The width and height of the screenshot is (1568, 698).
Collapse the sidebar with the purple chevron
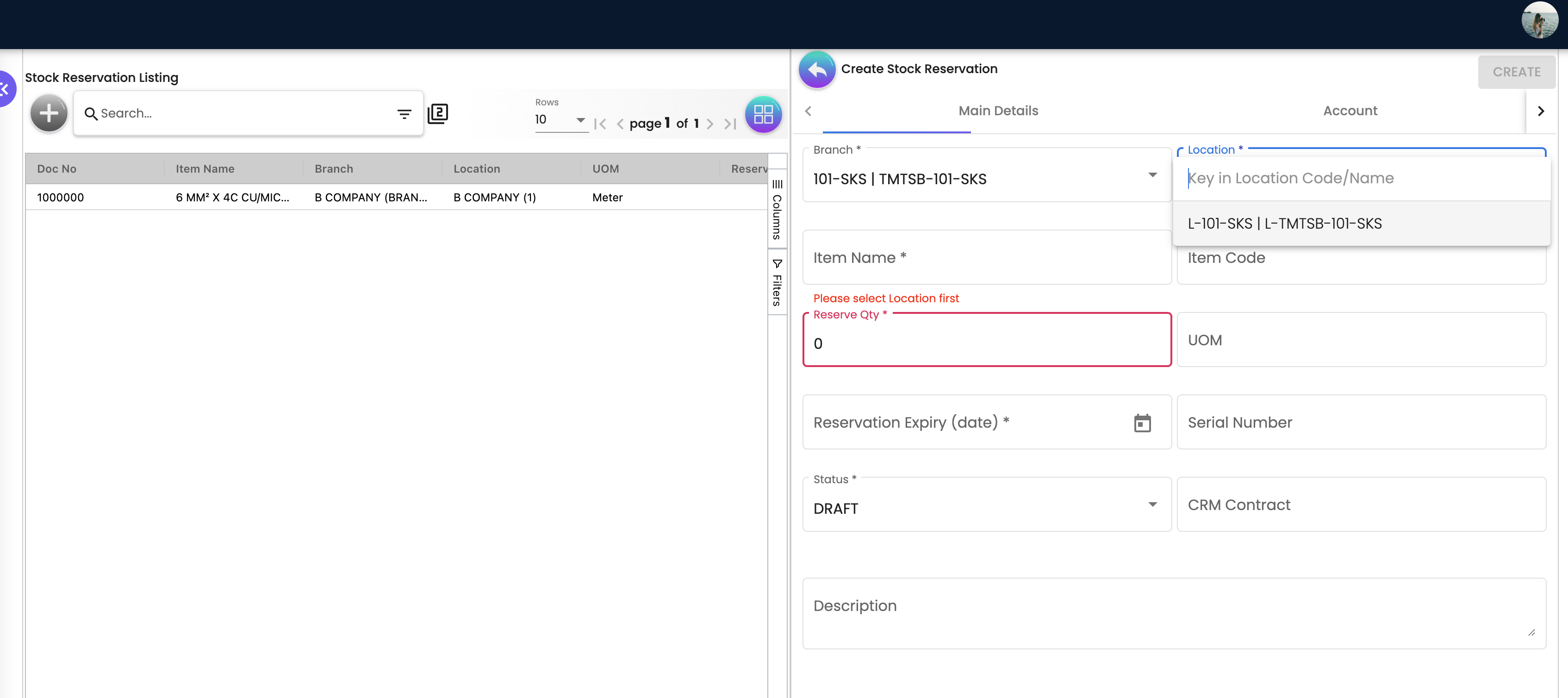[x=5, y=89]
